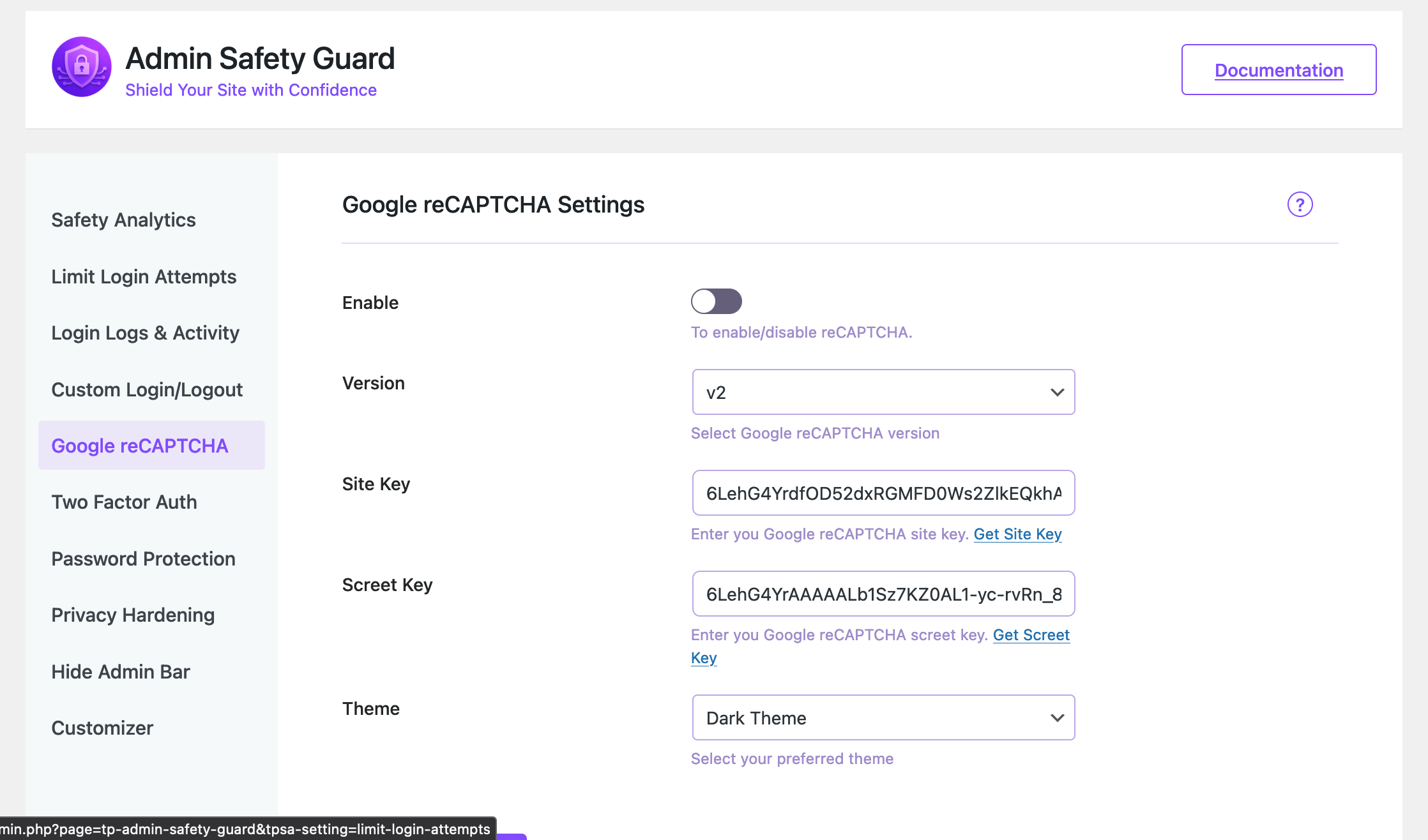Open the help question mark icon
The height and width of the screenshot is (840, 1428).
coord(1300,204)
